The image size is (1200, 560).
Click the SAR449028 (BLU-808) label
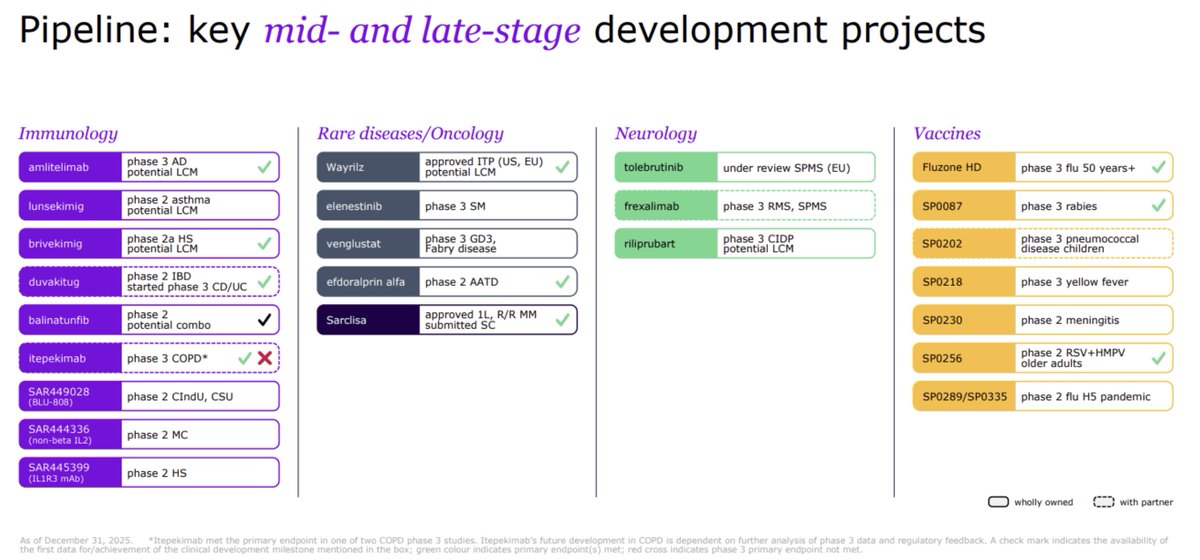70,396
